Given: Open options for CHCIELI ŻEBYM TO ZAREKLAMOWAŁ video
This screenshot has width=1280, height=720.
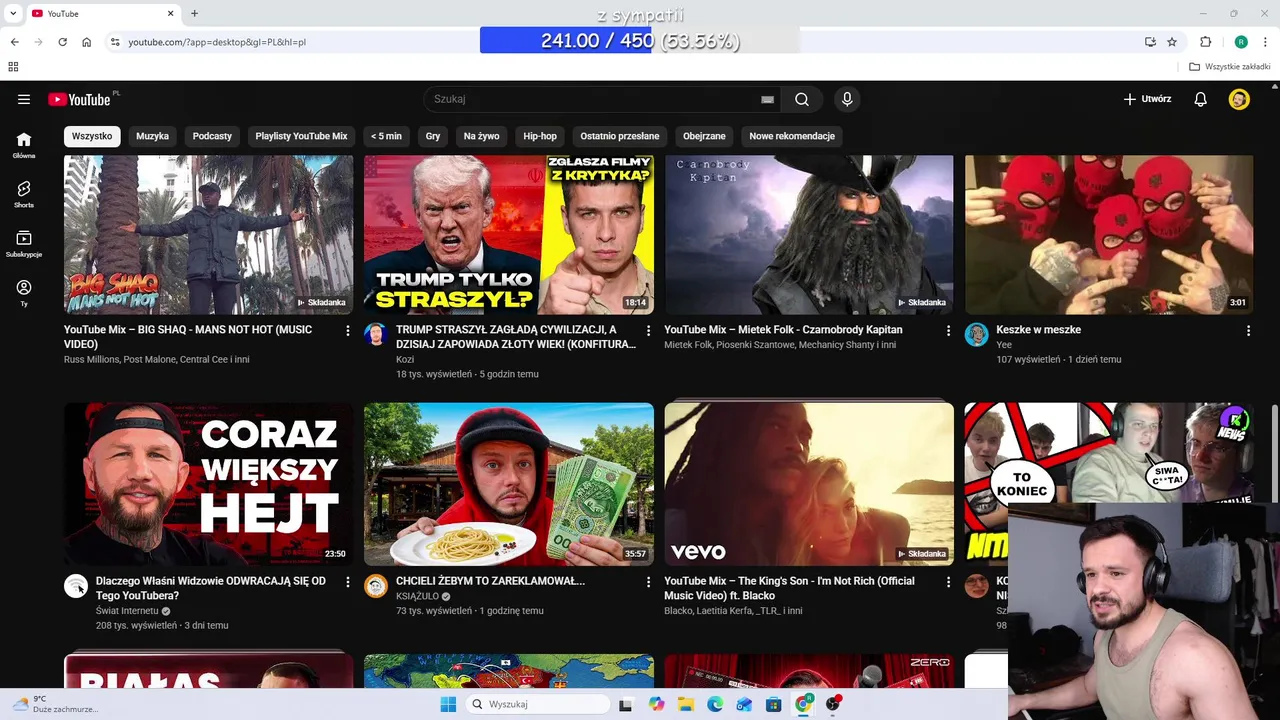Looking at the screenshot, I should [648, 581].
